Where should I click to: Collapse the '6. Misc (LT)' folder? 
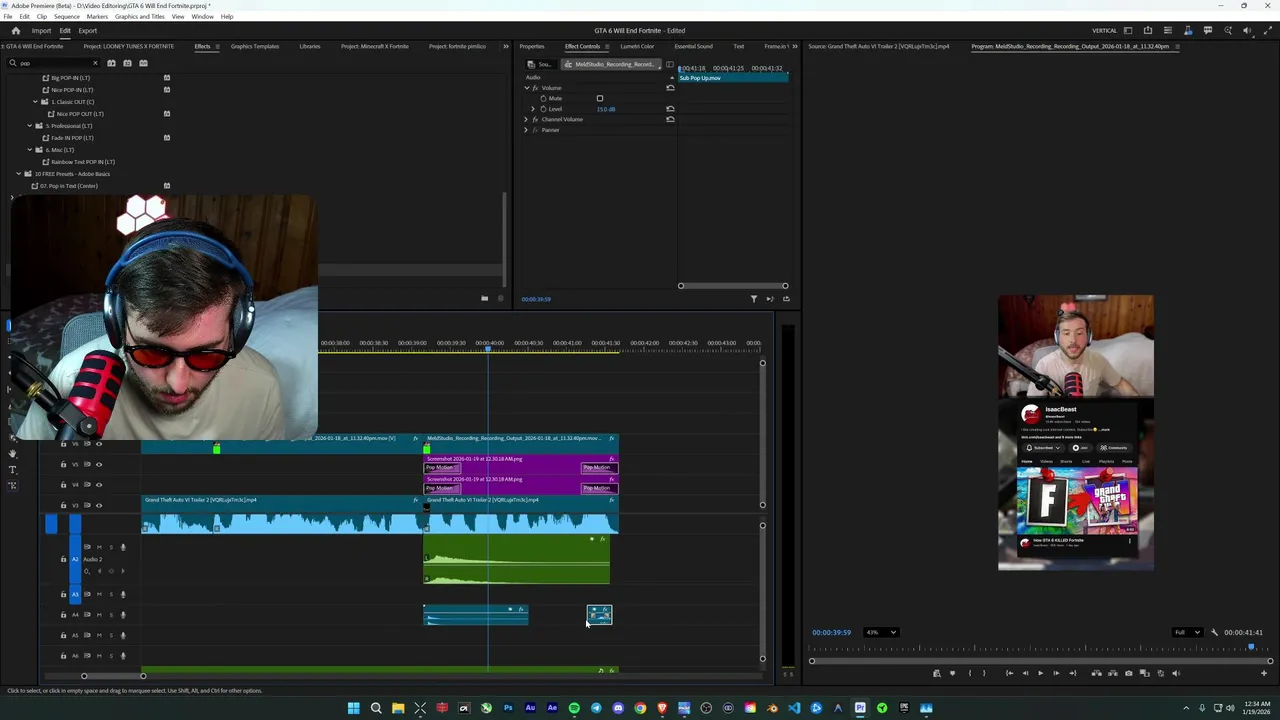(x=29, y=150)
